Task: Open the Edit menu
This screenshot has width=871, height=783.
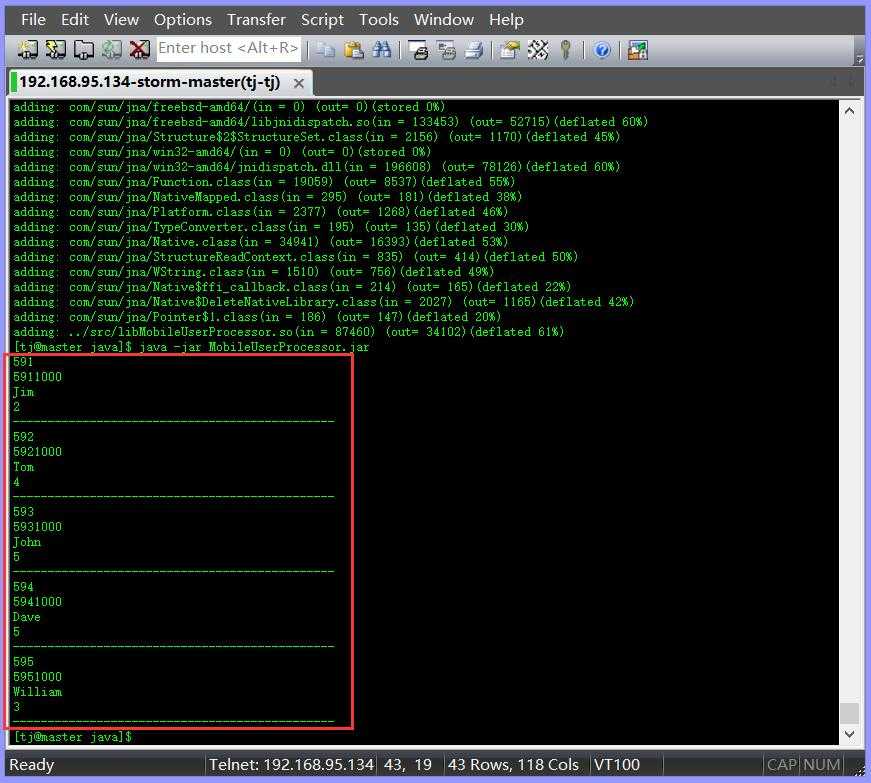Action: pyautogui.click(x=74, y=19)
